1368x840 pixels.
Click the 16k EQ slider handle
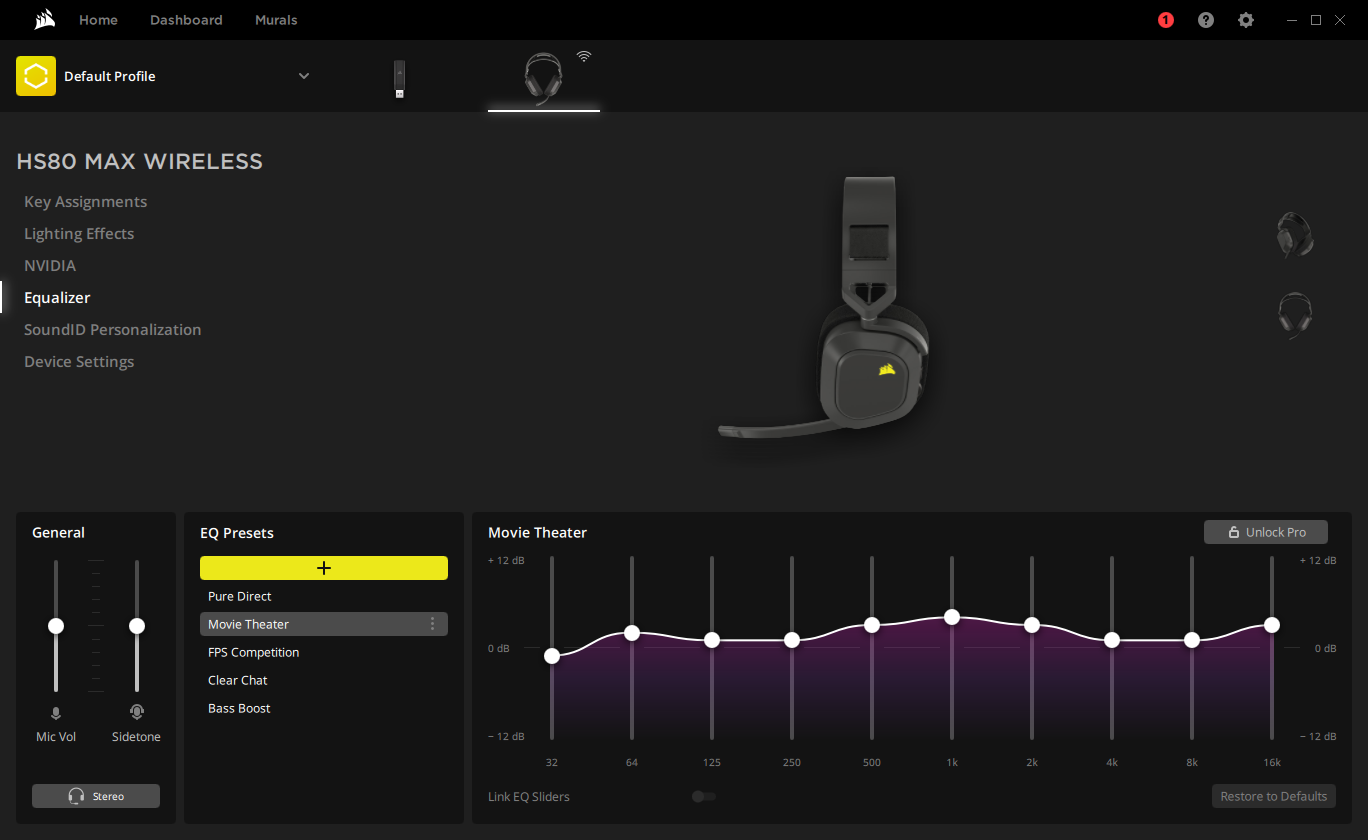tap(1272, 625)
